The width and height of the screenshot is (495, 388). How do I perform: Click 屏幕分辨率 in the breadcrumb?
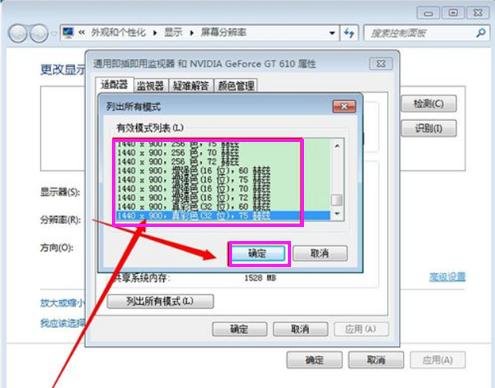(x=224, y=33)
